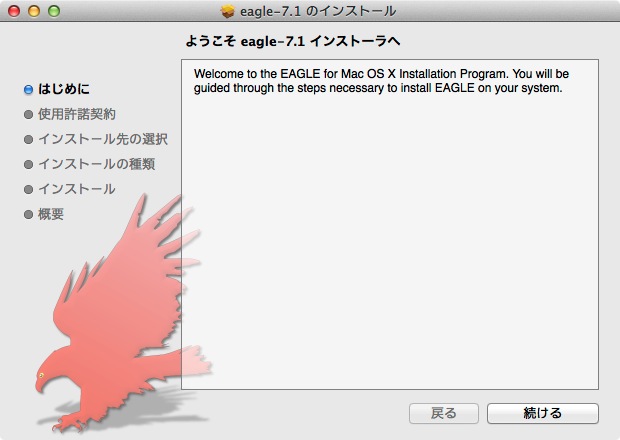Click the blue bullet beside はじめに
This screenshot has height=440, width=620.
pos(28,90)
